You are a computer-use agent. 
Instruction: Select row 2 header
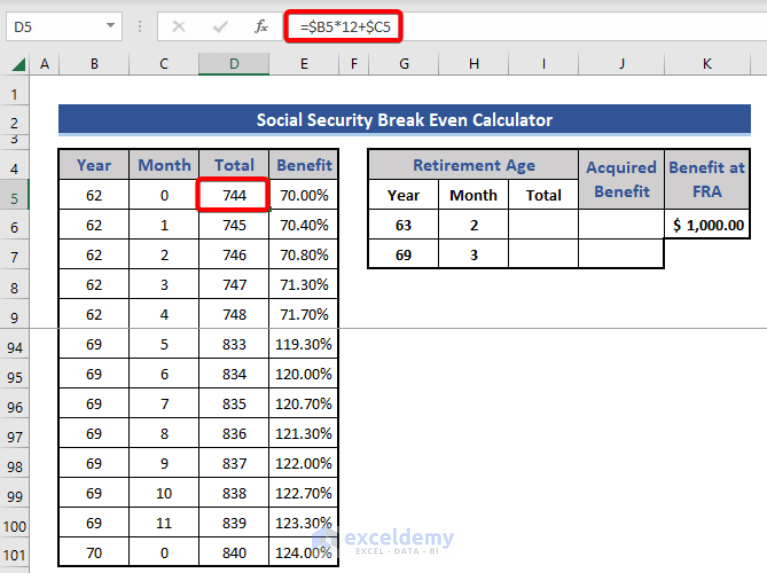[x=14, y=122]
